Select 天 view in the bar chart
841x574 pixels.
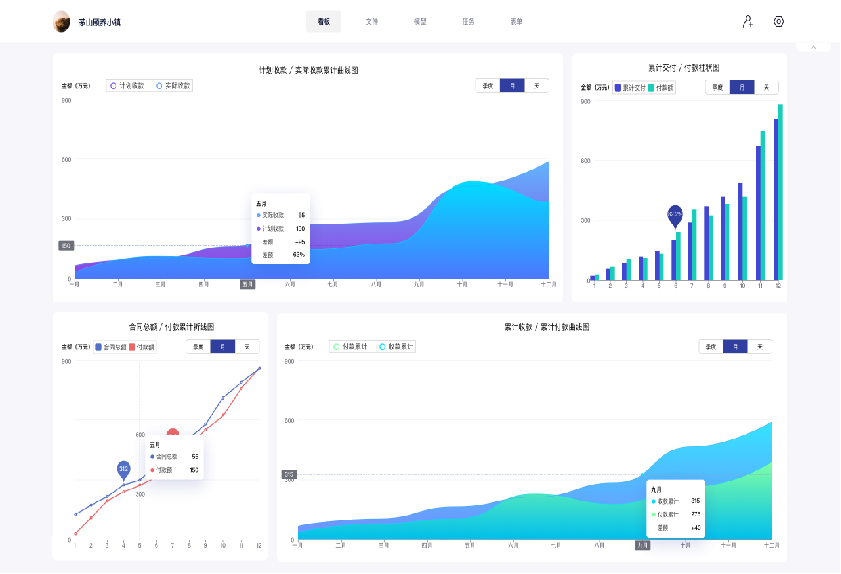coord(766,88)
